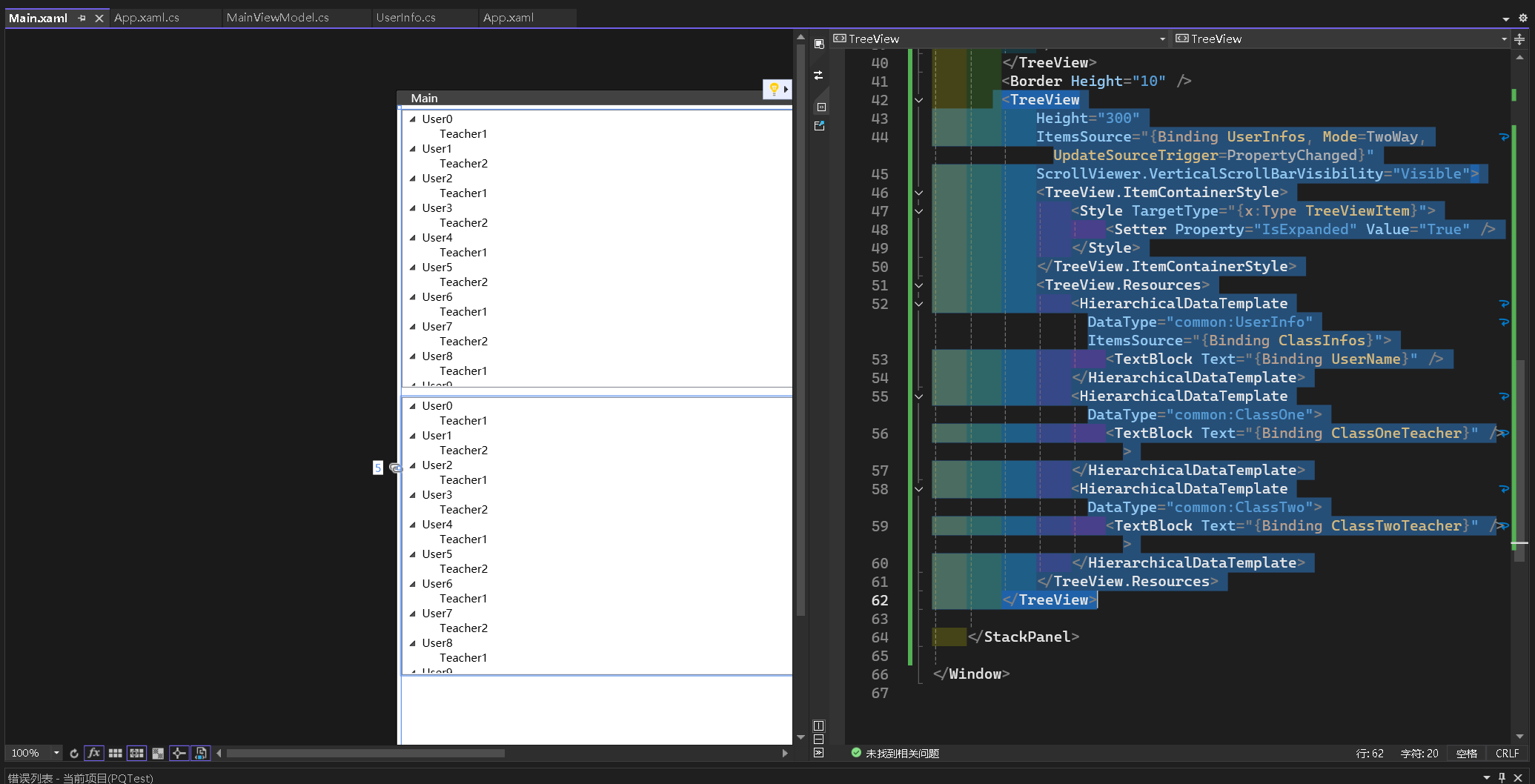Select Teacher1 under User6 in lower tree

(x=463, y=598)
